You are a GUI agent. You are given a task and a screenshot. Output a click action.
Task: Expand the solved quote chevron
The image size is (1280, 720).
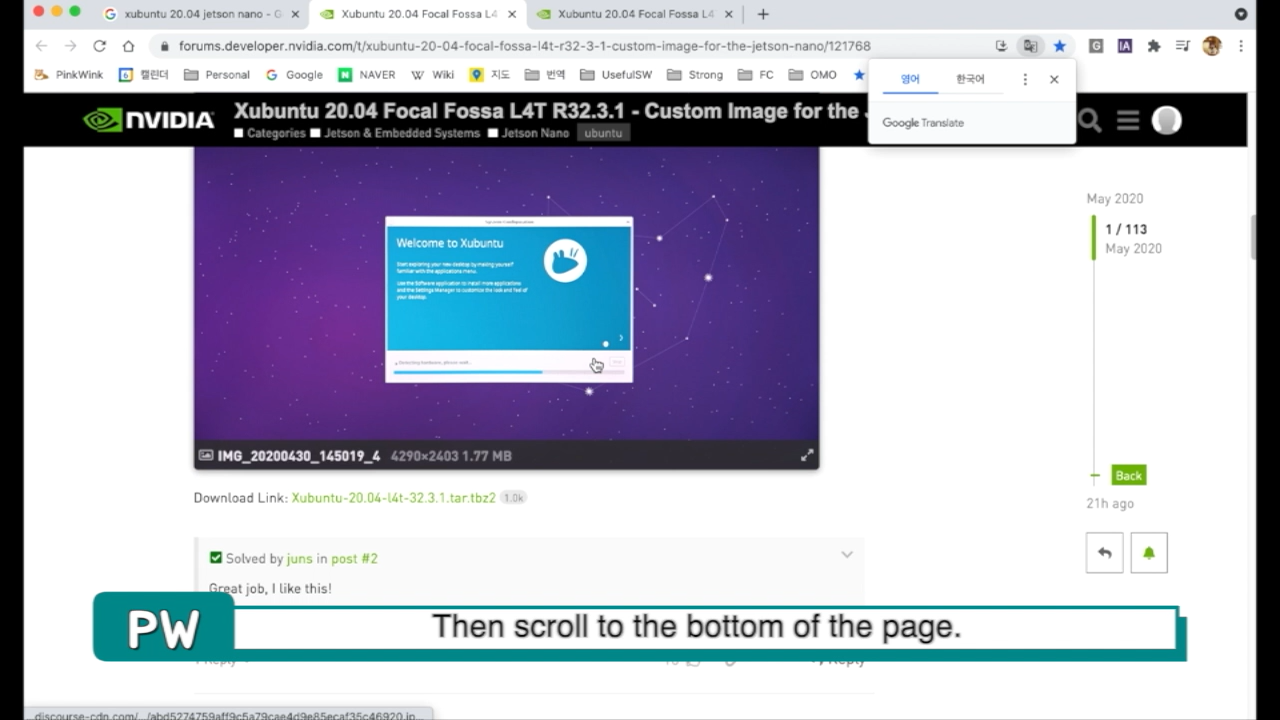point(847,555)
